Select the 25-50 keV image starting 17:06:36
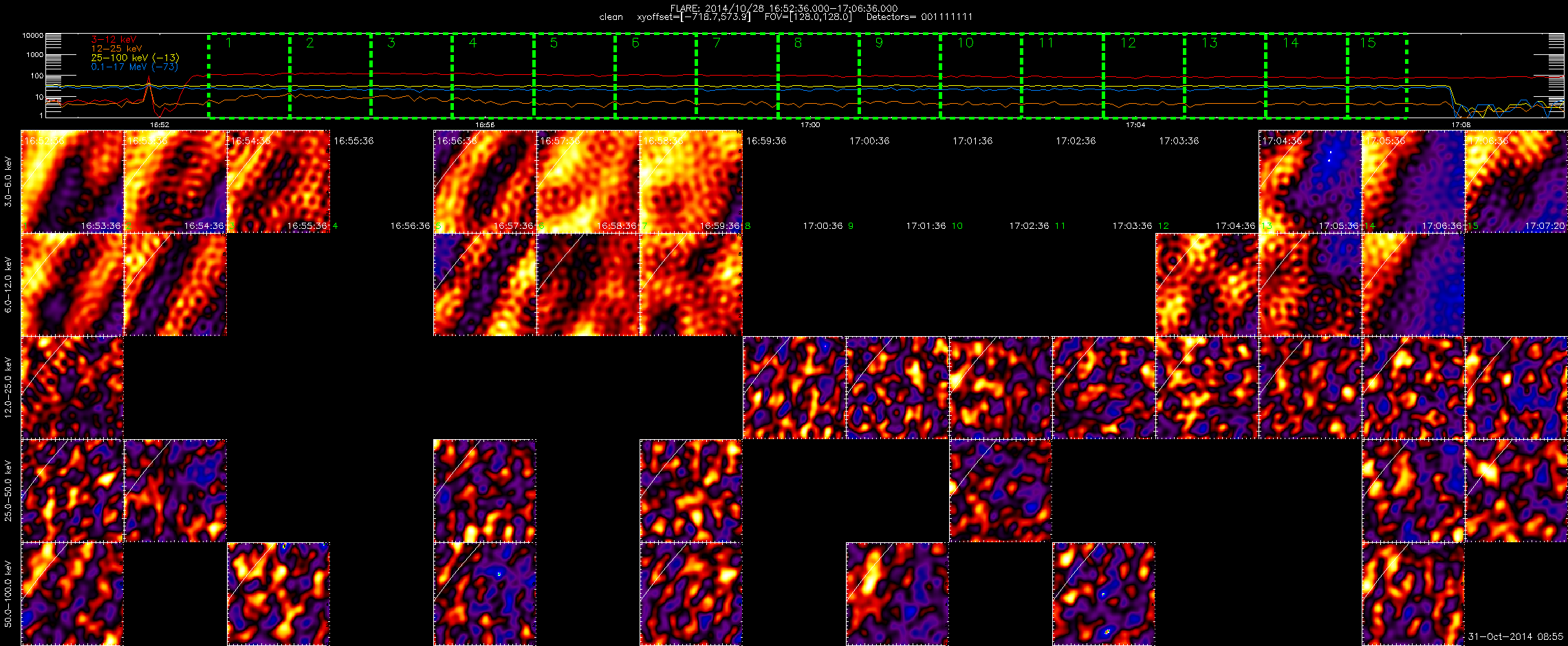This screenshot has width=1568, height=646. point(1516,491)
